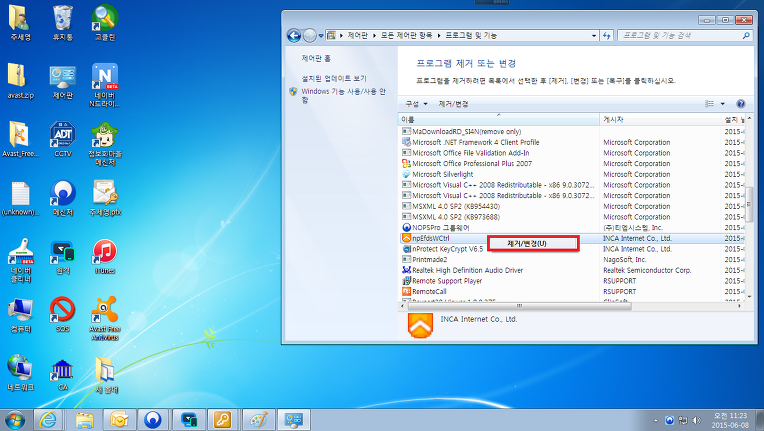Select Microsoft Silverlight in the list
The height and width of the screenshot is (431, 764).
pyautogui.click(x=573, y=174)
